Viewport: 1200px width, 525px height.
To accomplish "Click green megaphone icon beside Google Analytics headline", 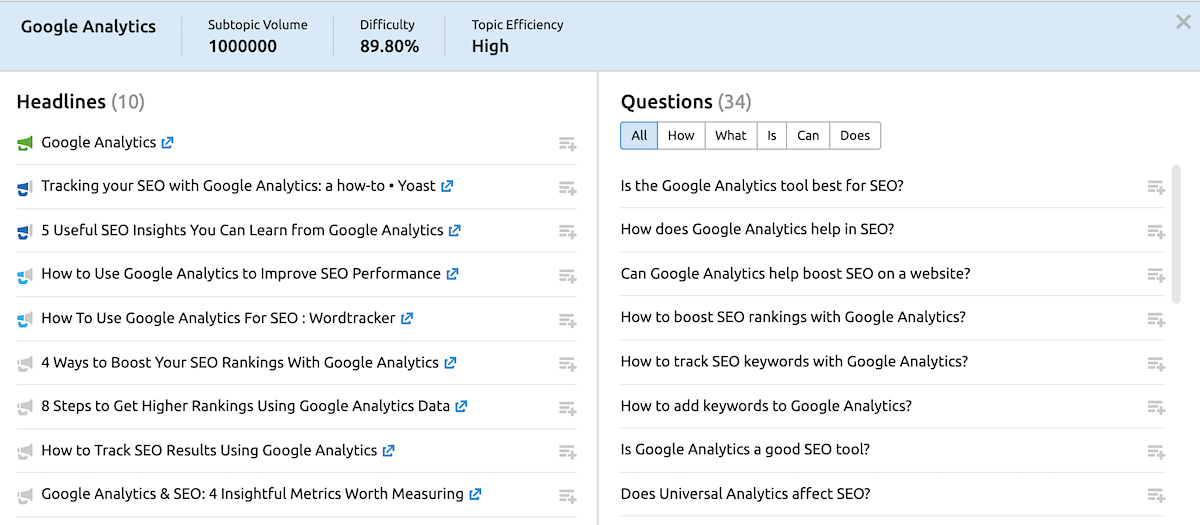I will click(25, 143).
